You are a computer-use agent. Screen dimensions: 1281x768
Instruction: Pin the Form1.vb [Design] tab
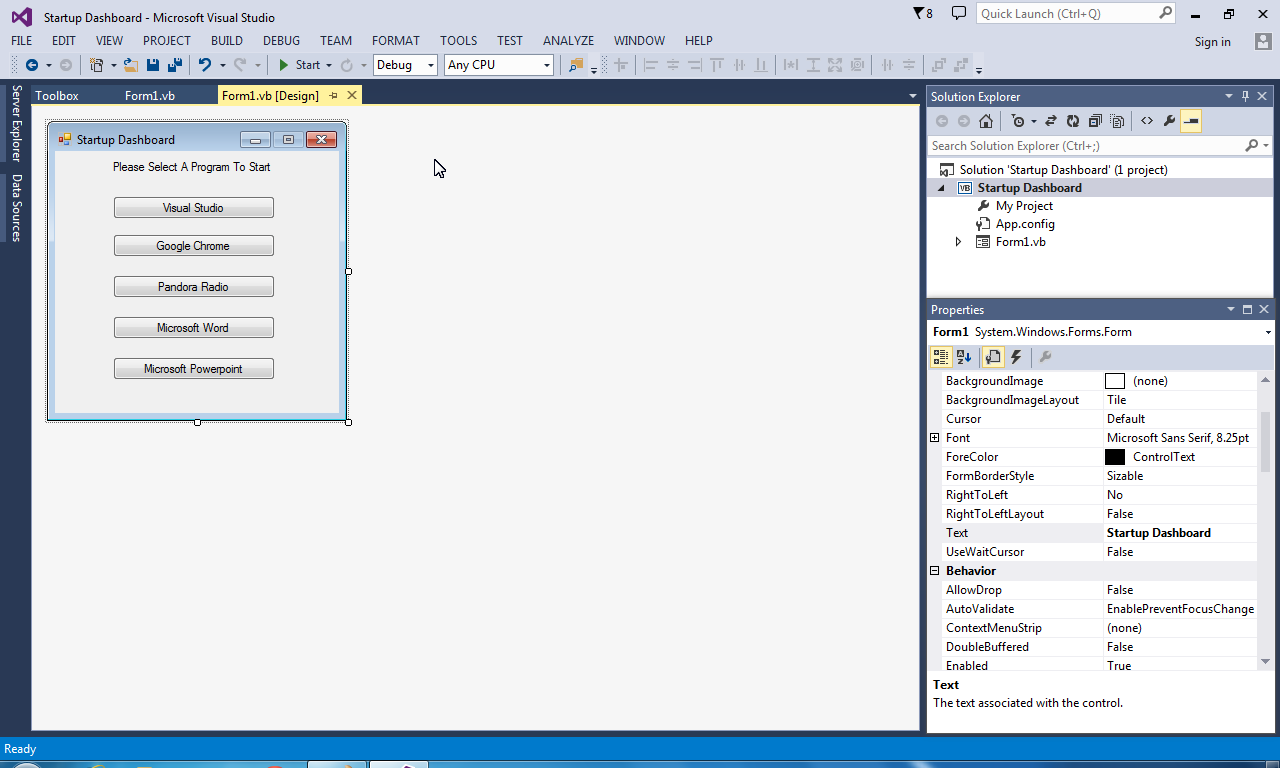334,95
